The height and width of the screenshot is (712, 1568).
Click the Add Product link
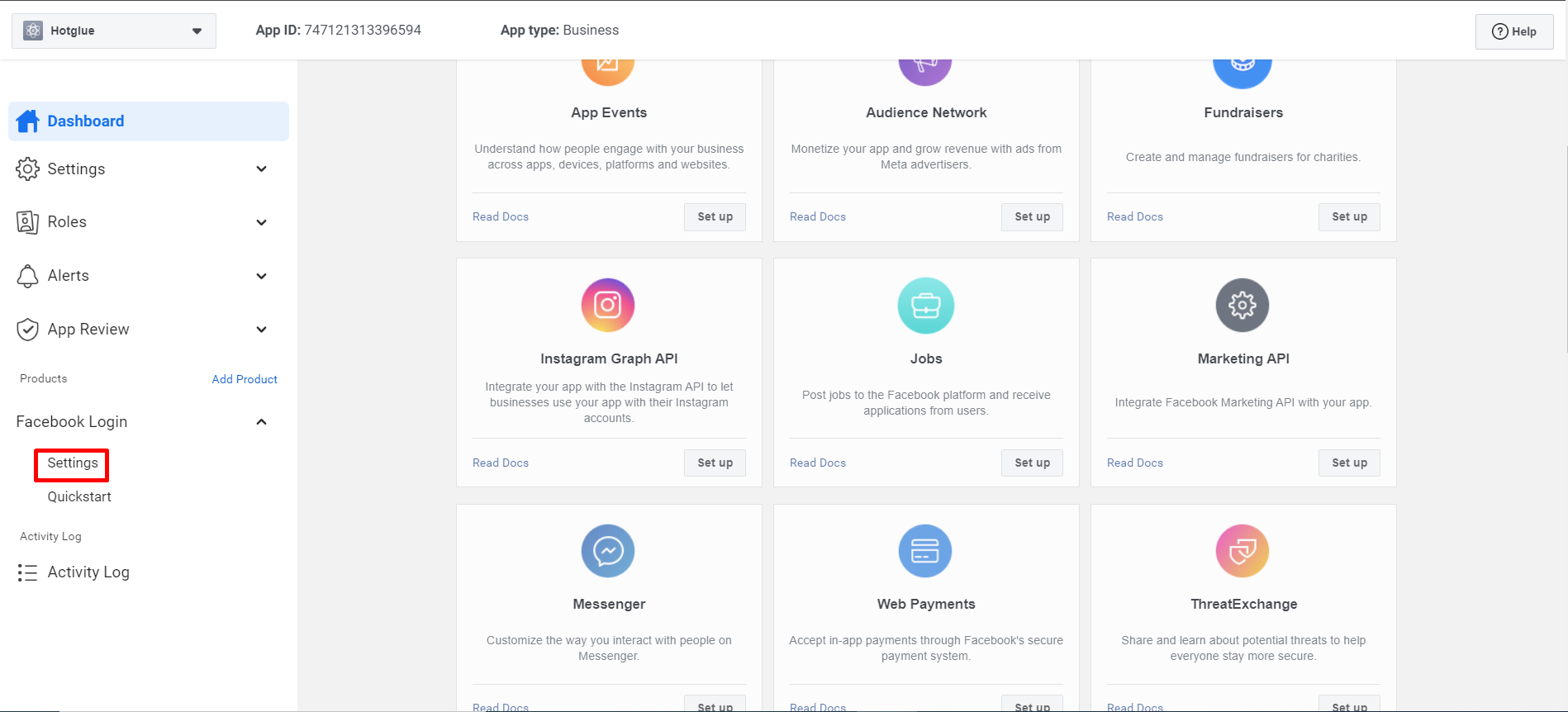coord(245,379)
